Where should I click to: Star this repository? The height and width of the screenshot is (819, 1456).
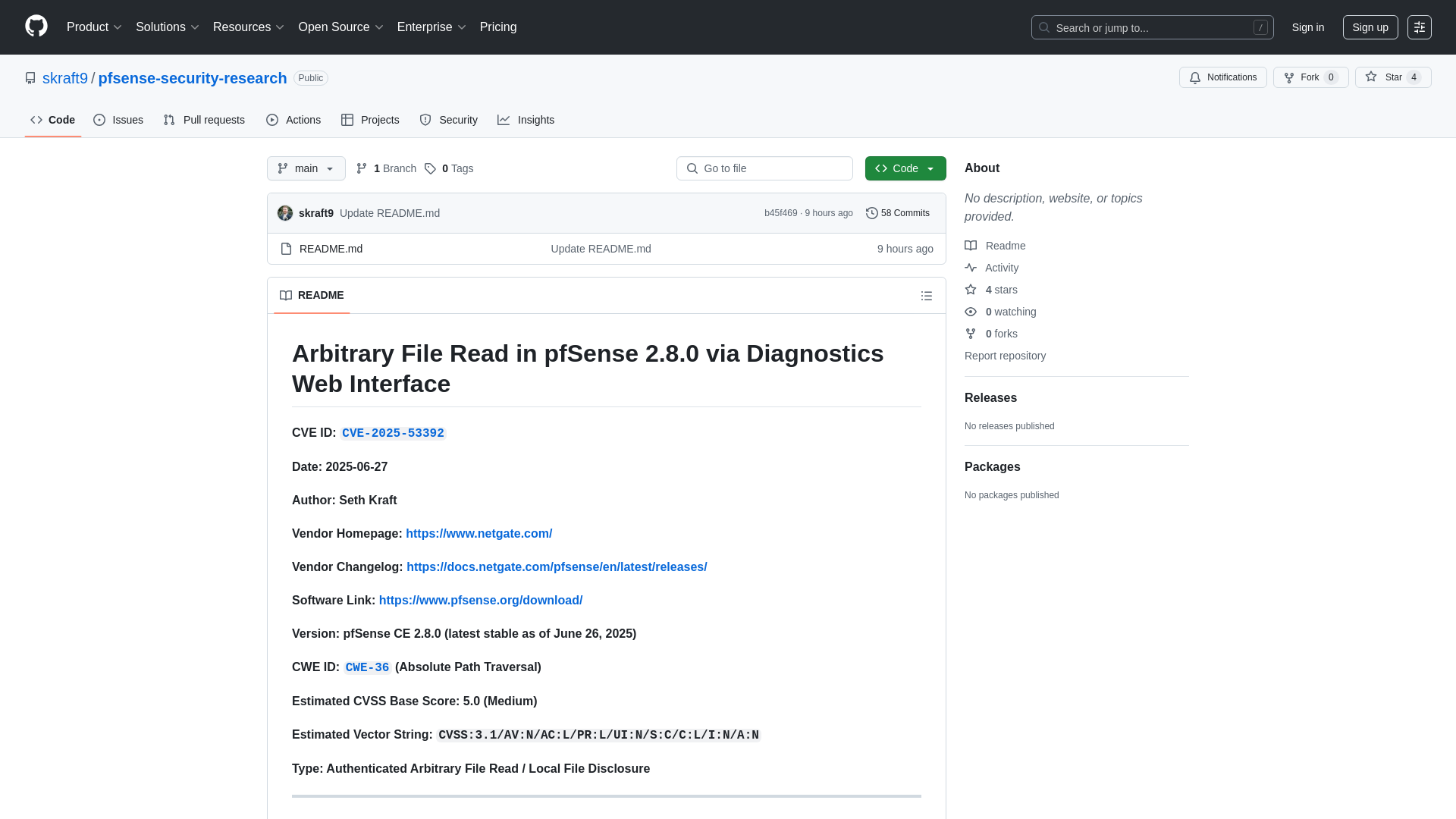click(1393, 77)
